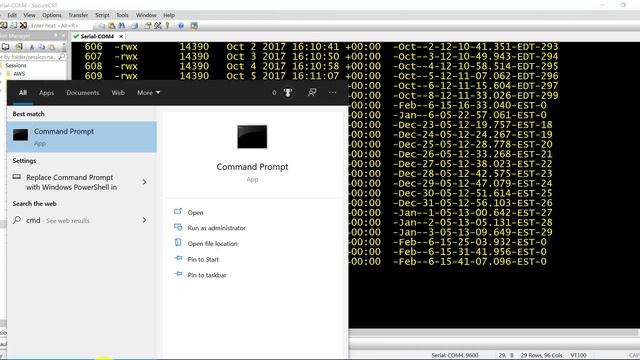The width and height of the screenshot is (640, 360).
Task: Click Open for Command Prompt
Action: click(x=195, y=212)
